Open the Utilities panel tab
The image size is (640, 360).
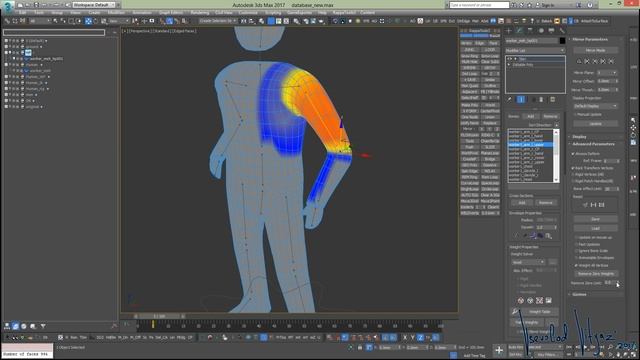click(562, 31)
